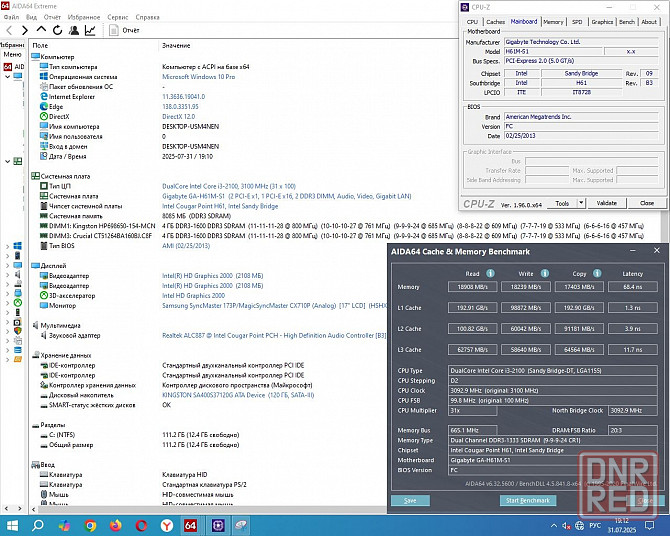Expand the Windows logo node in sidebar tree
Screen dimensions: 670x536
7,246
